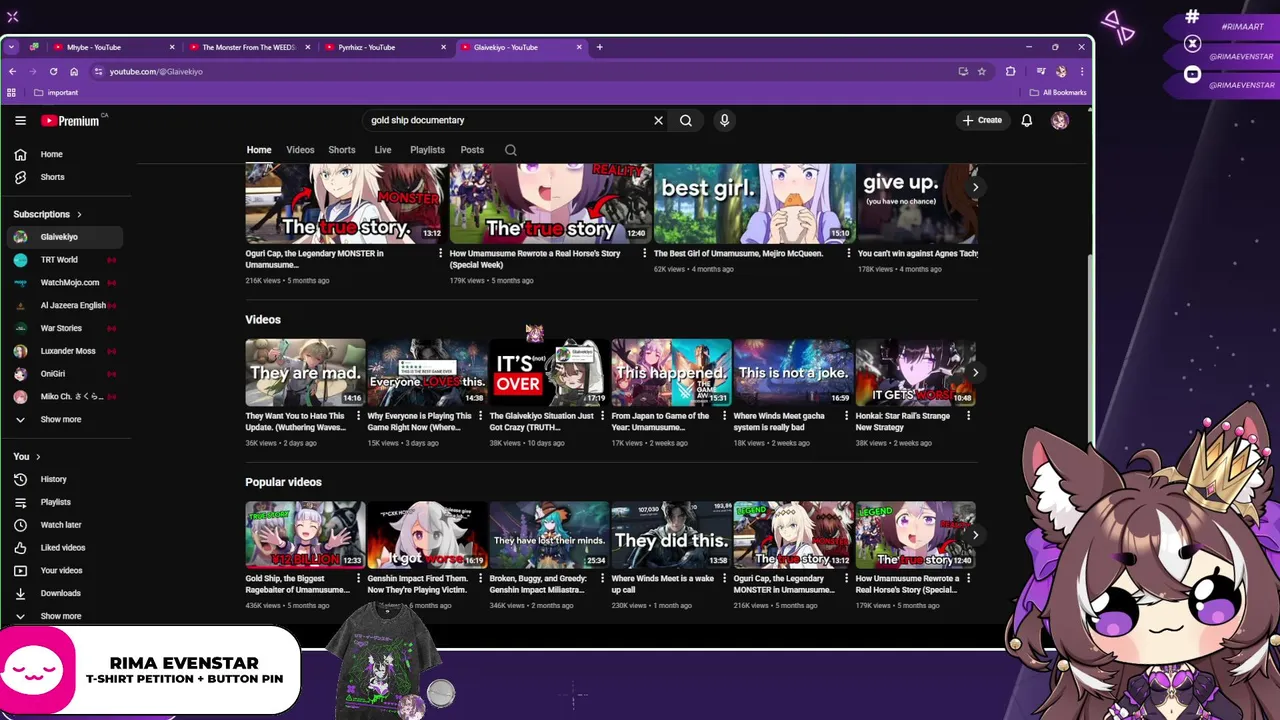Open the notifications bell
Screen dimensions: 1280x720
1027,120
